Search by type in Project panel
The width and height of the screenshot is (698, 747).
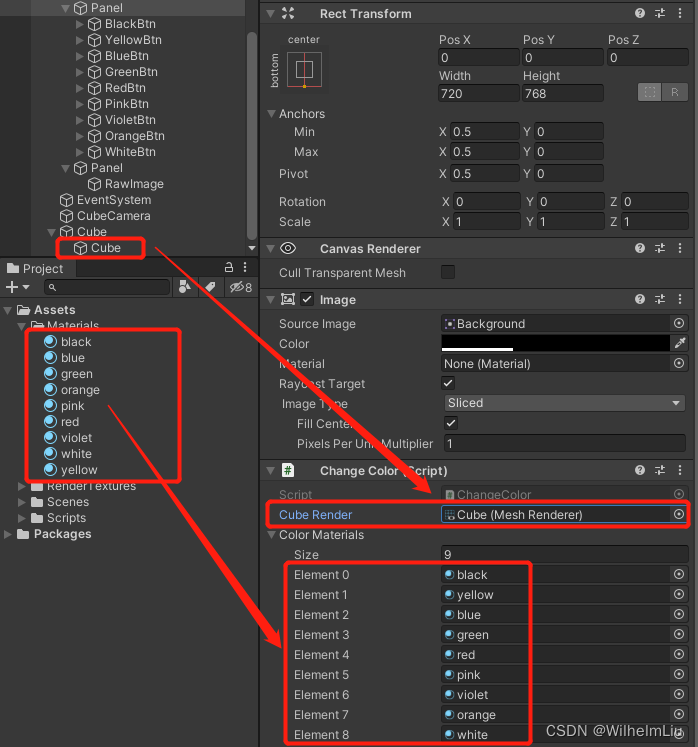point(184,287)
